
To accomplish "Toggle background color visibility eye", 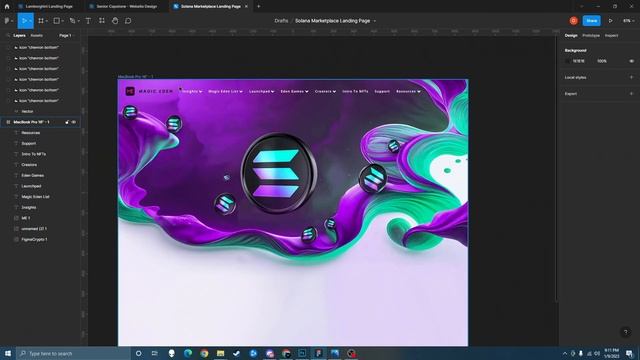I will 631,61.
